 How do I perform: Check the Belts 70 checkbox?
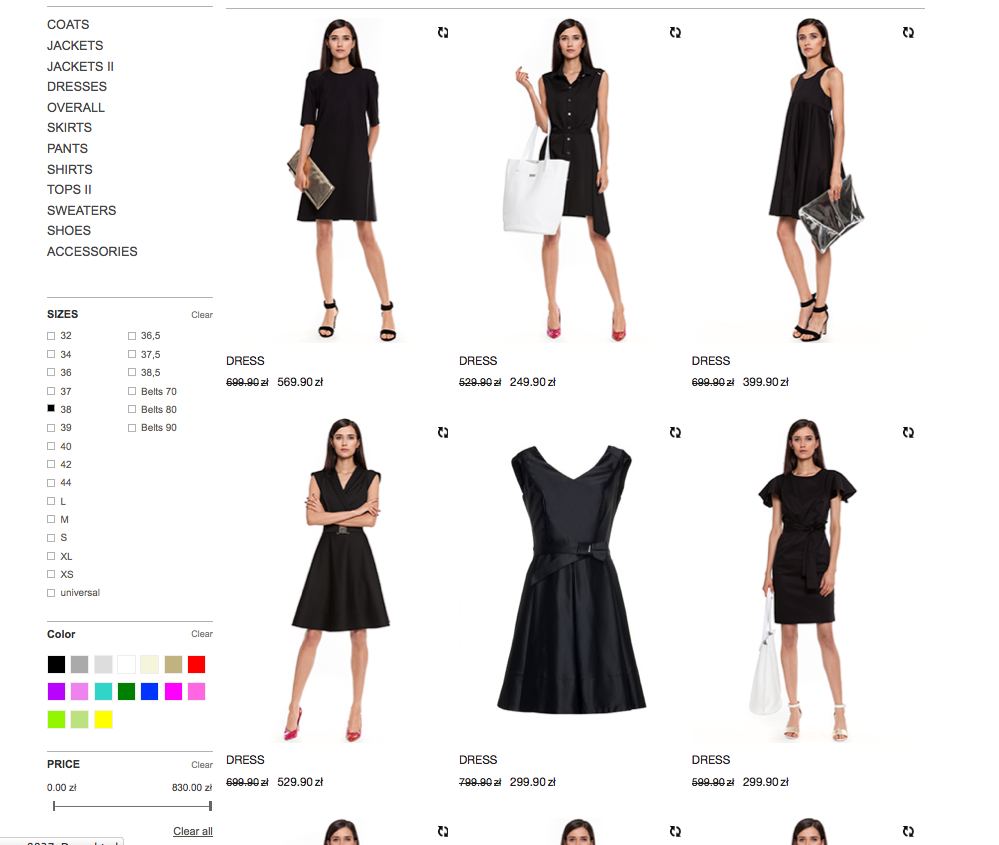[x=132, y=391]
